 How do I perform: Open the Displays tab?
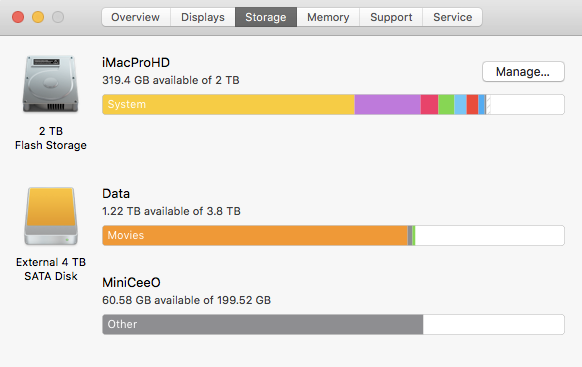203,17
